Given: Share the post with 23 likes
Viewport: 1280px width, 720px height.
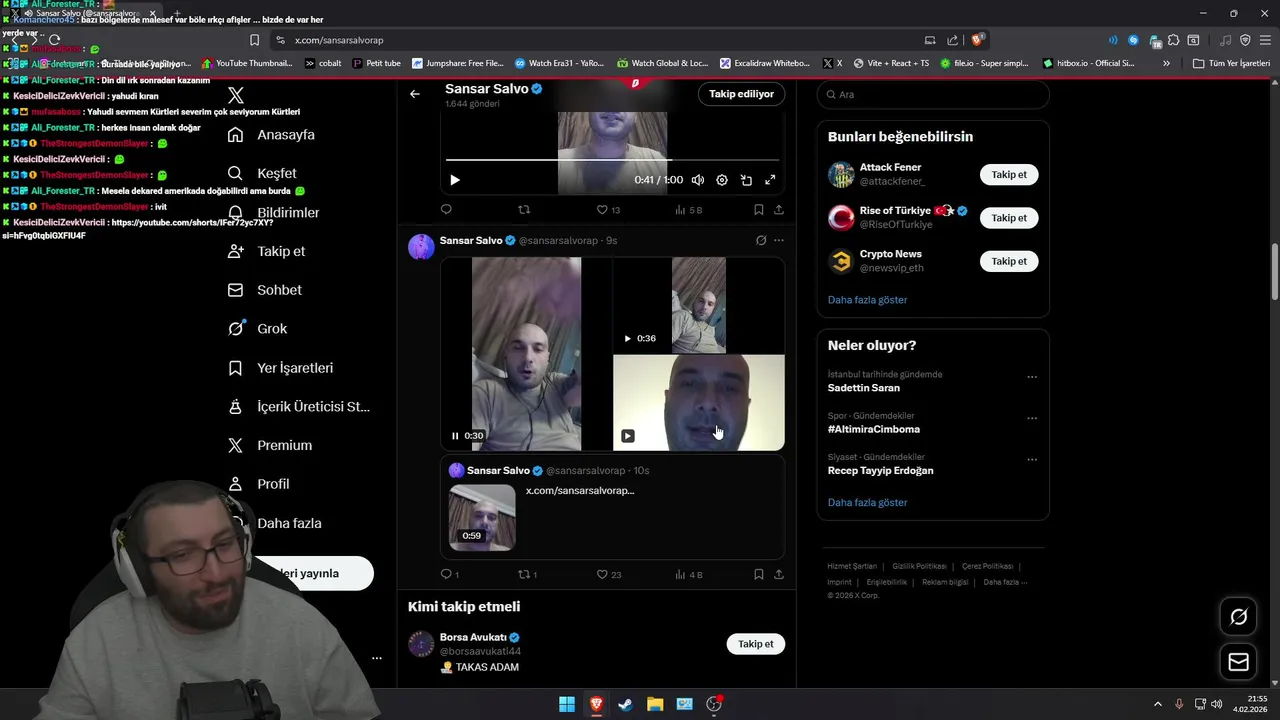Looking at the screenshot, I should [779, 574].
